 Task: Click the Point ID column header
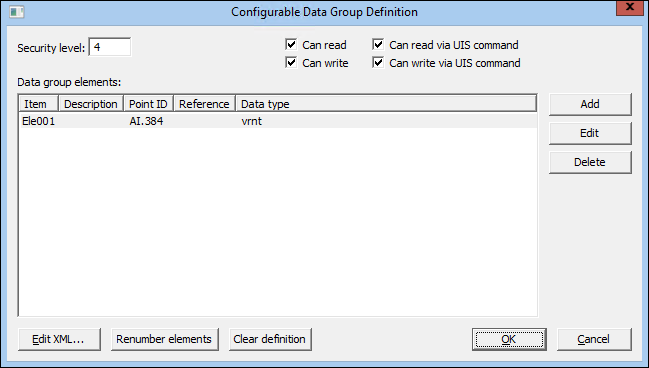click(x=149, y=103)
